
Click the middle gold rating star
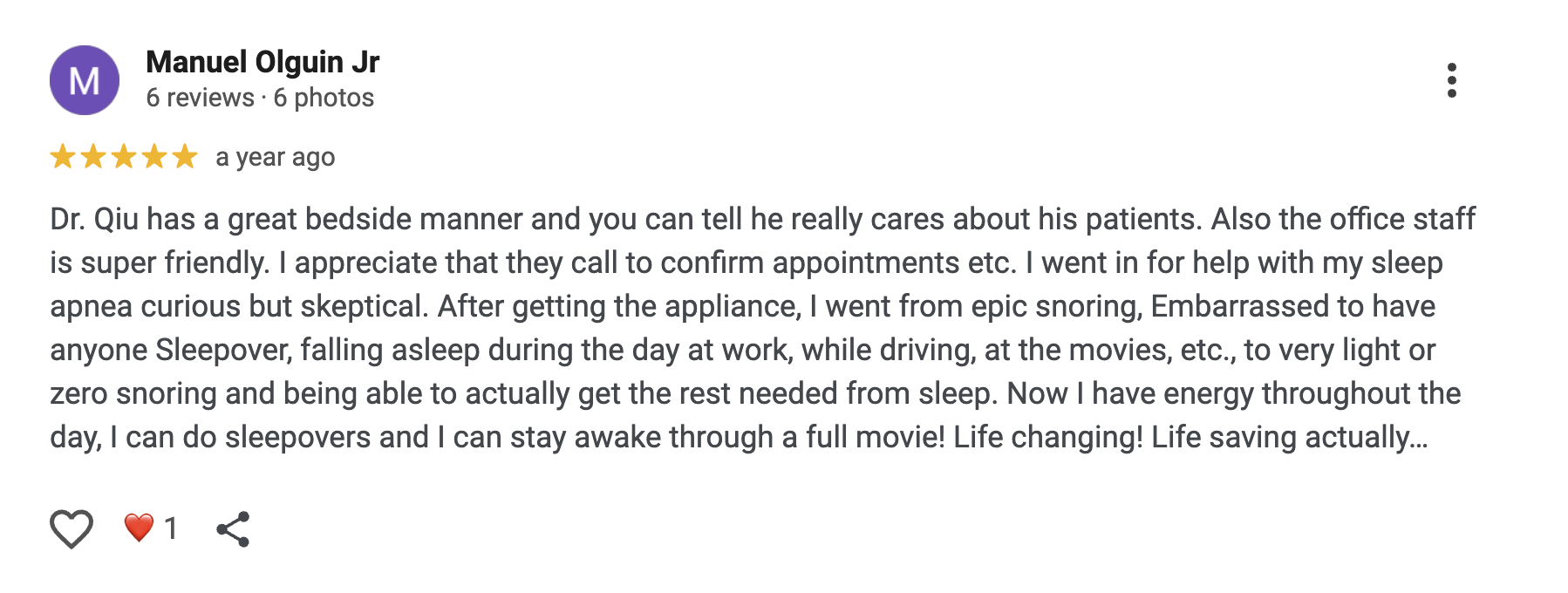click(x=124, y=157)
